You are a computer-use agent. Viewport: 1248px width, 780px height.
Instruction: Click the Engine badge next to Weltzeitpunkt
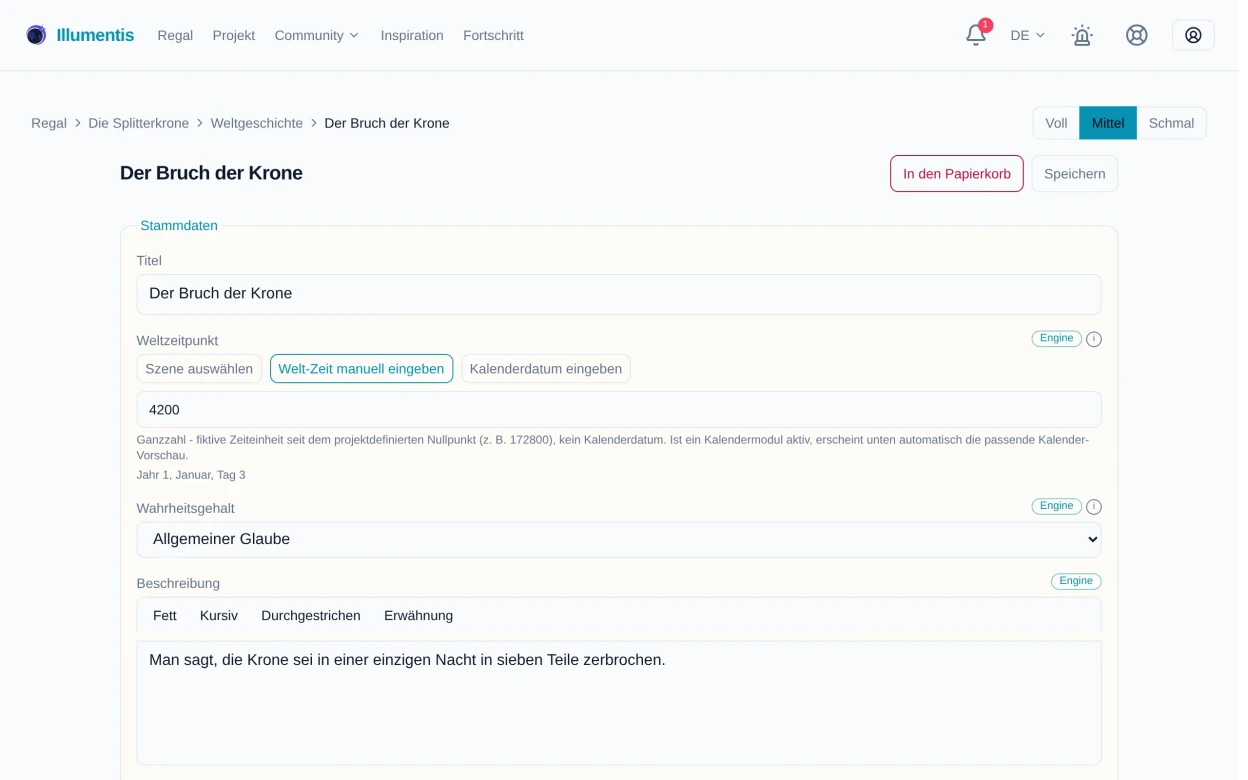[1056, 339]
